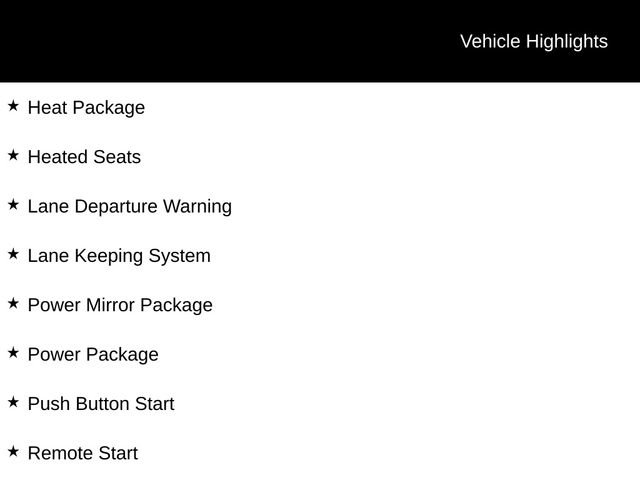Click the Lane Departure Warning text
The width and height of the screenshot is (640, 480).
129,206
